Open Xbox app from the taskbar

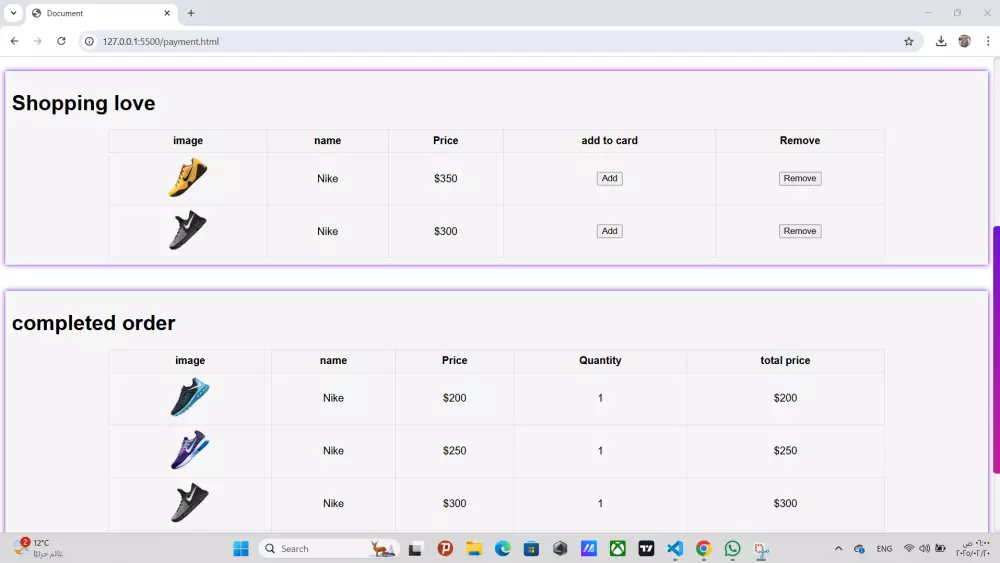click(617, 548)
